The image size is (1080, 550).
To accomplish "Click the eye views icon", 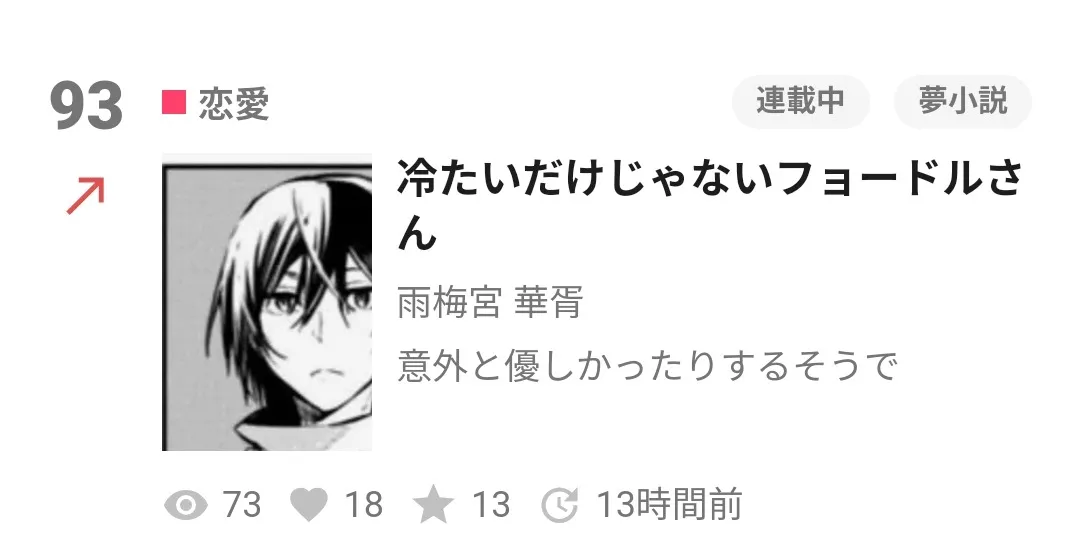I will [185, 505].
